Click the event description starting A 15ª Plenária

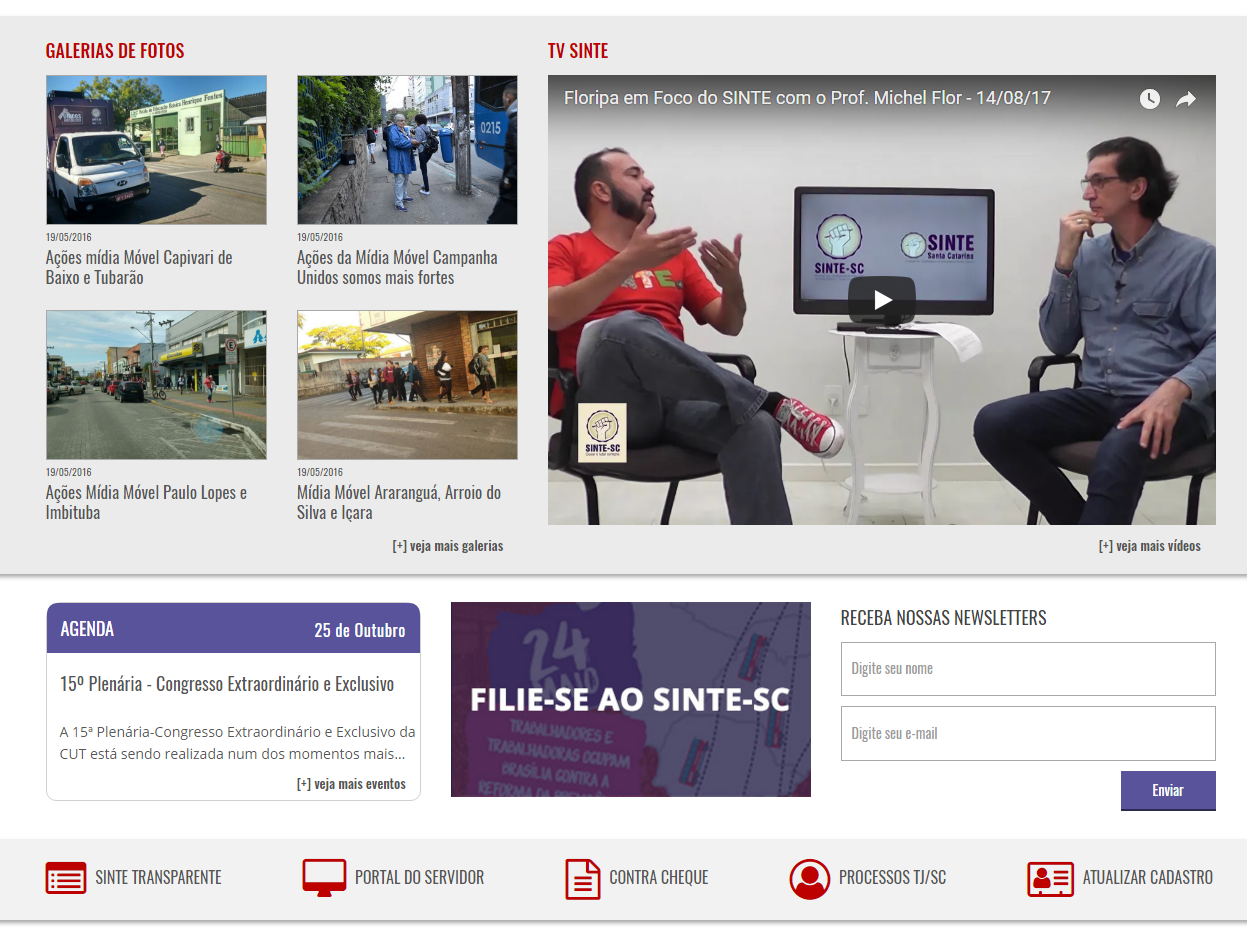(238, 743)
